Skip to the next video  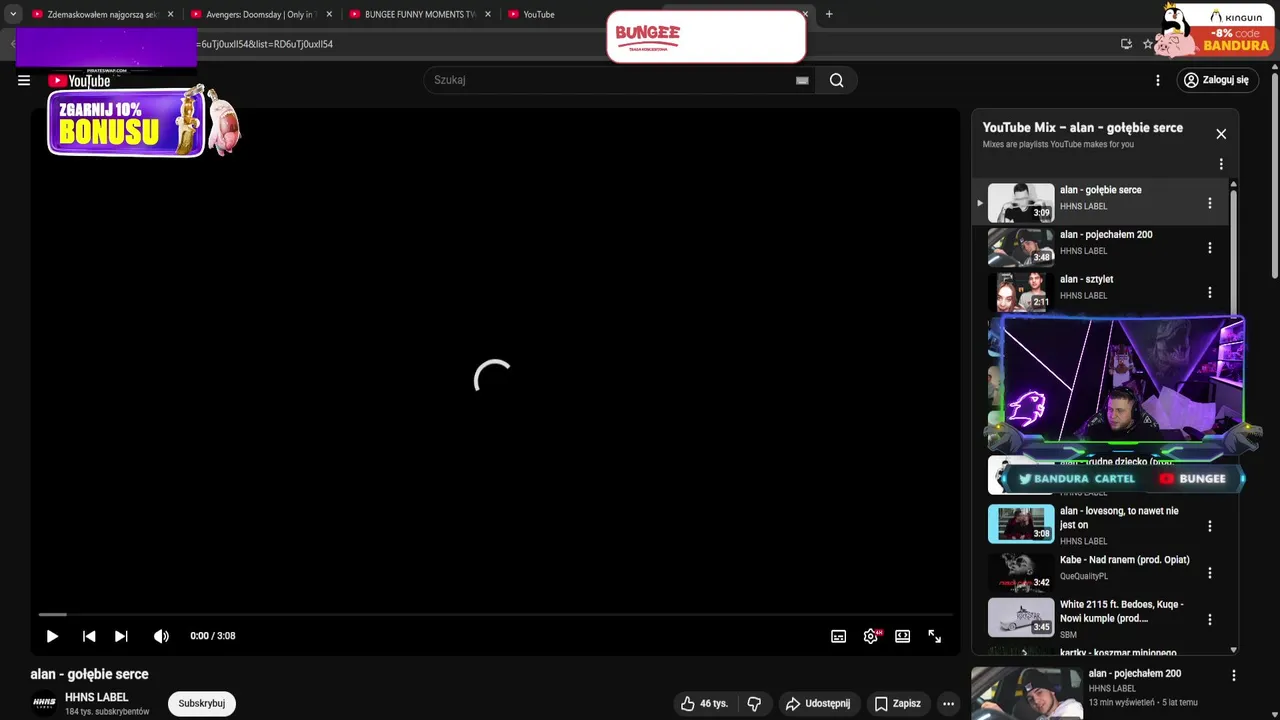click(121, 636)
